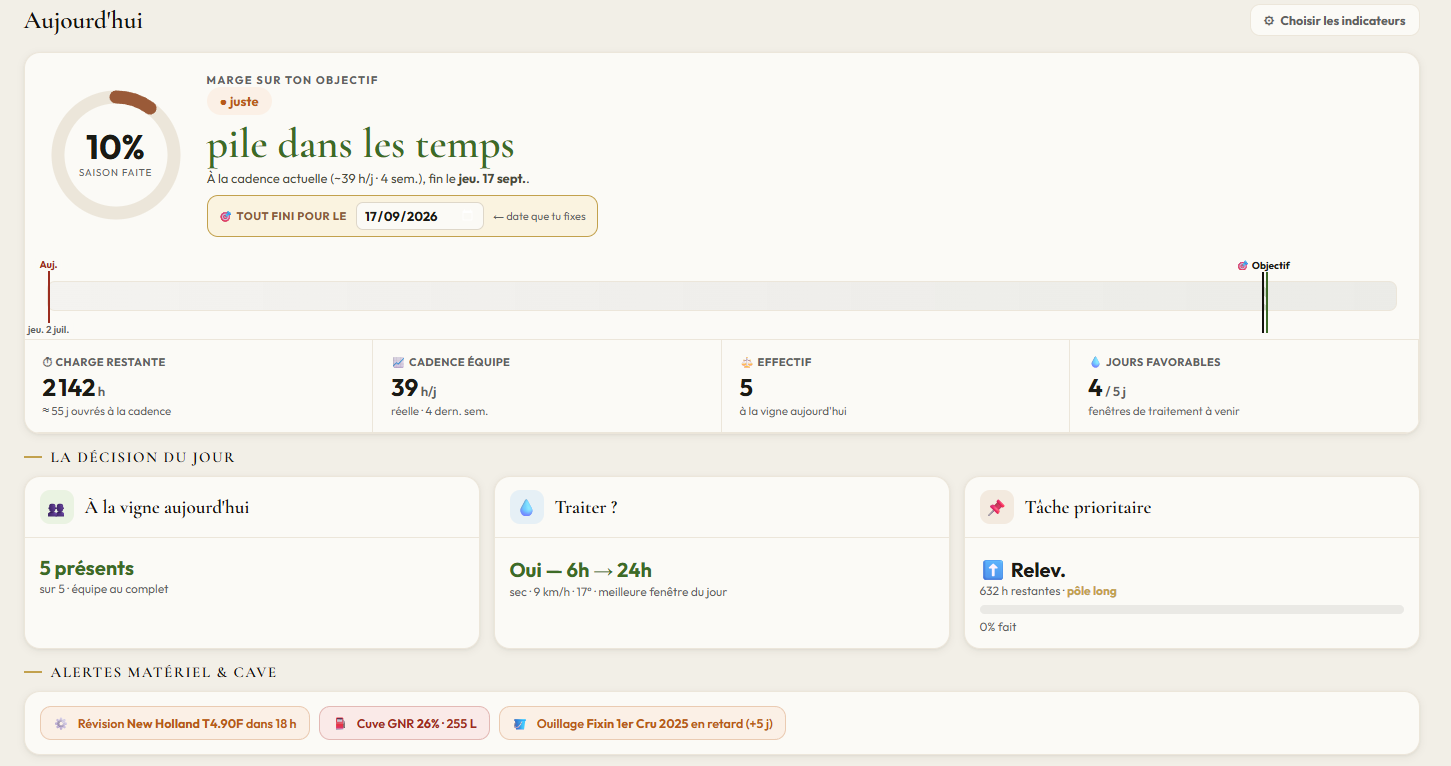The height and width of the screenshot is (766, 1451).
Task: Edit the 17/09/2026 target date field
Action: 419,216
